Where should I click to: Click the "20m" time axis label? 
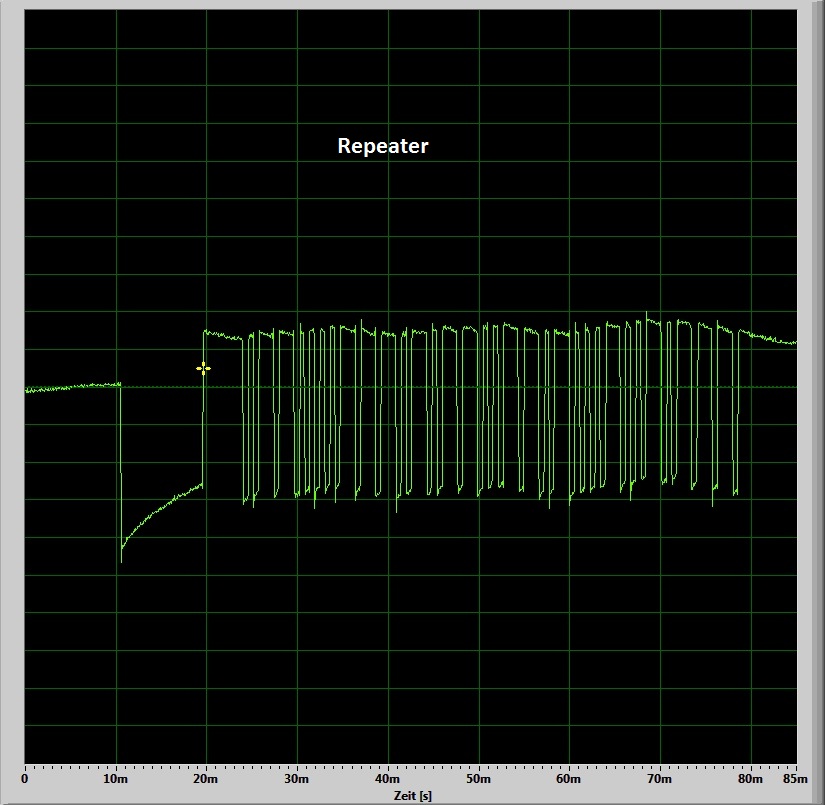pyautogui.click(x=206, y=779)
